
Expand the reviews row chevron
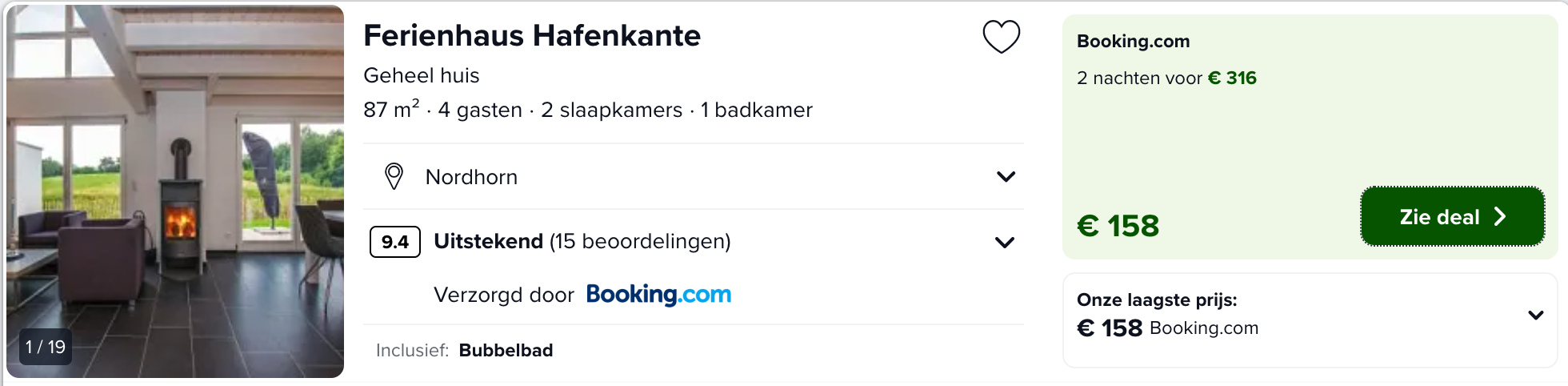point(1005,242)
